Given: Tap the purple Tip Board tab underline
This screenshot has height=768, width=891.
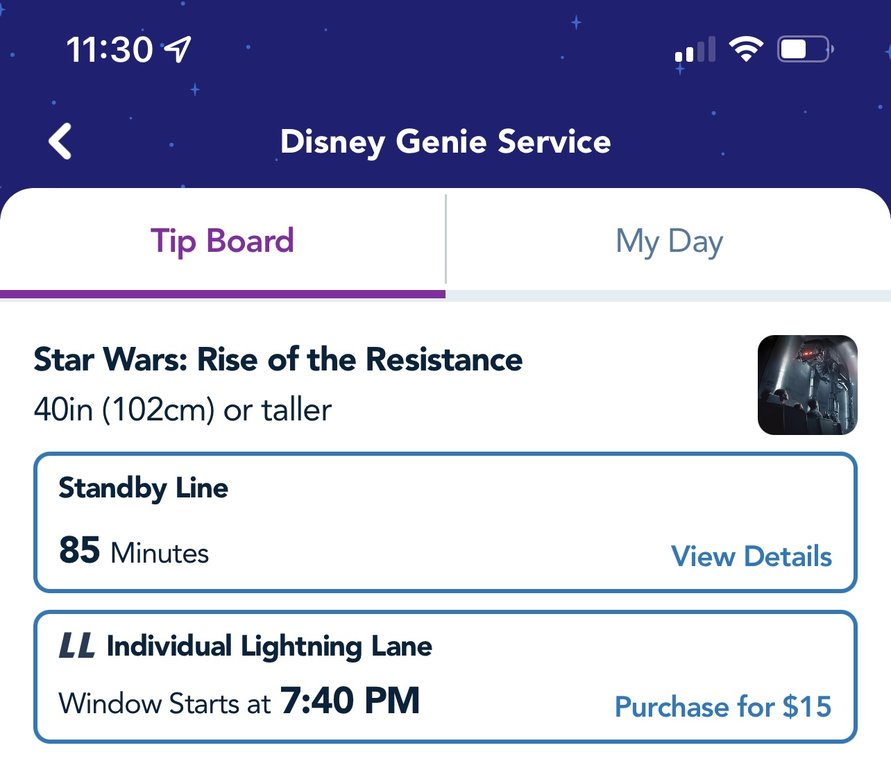Looking at the screenshot, I should pyautogui.click(x=222, y=294).
